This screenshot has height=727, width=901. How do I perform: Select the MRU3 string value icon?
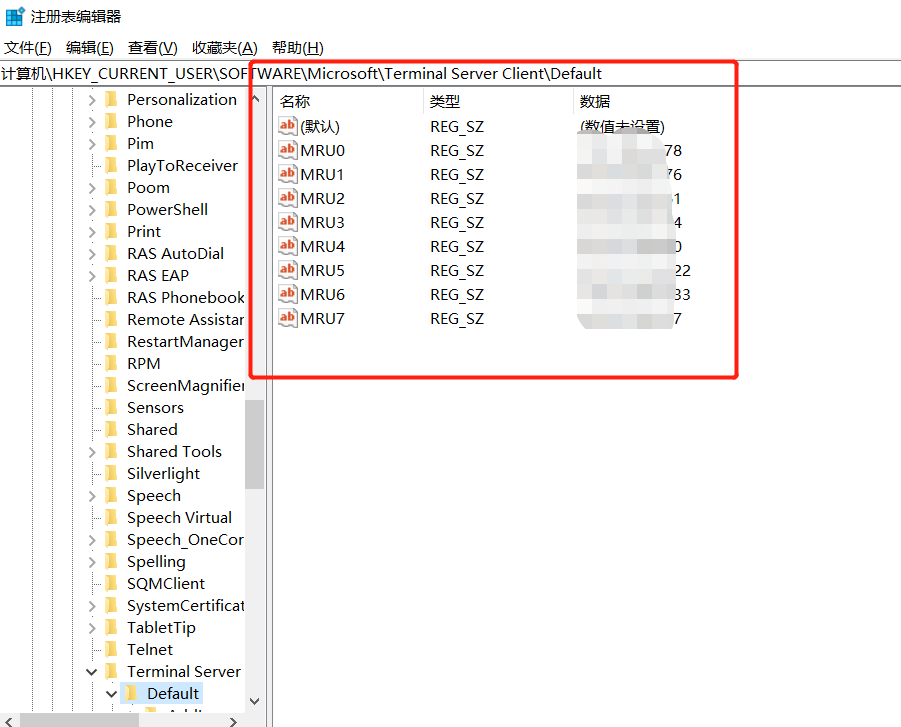[287, 222]
